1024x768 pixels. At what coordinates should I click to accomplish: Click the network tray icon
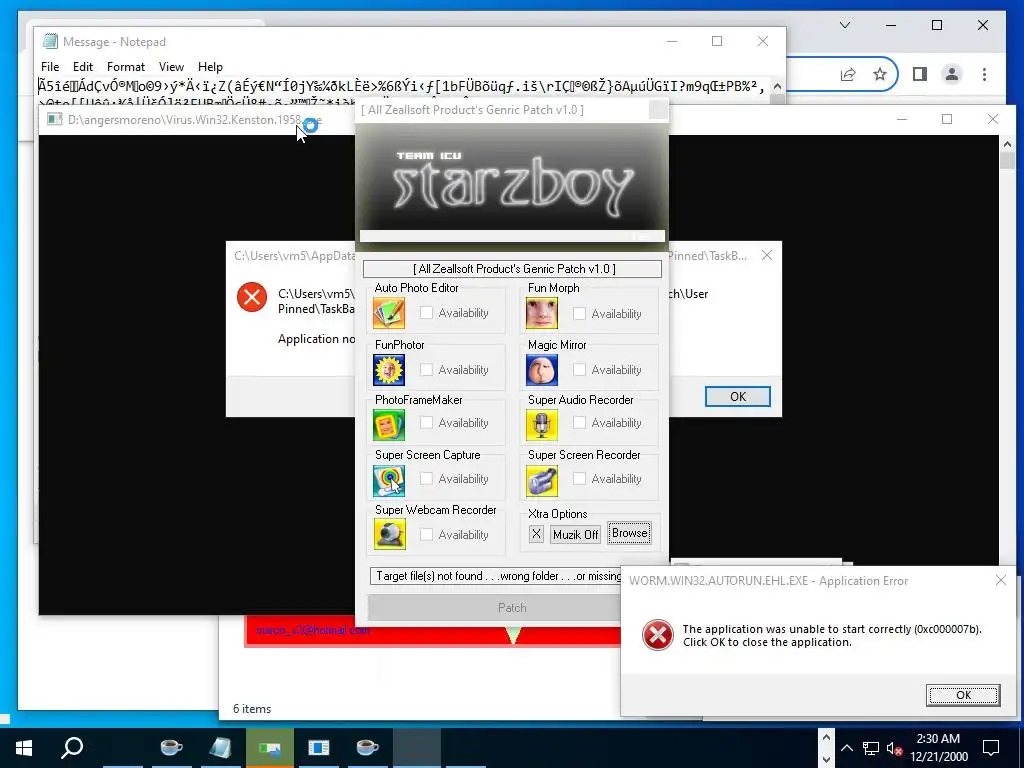[871, 748]
